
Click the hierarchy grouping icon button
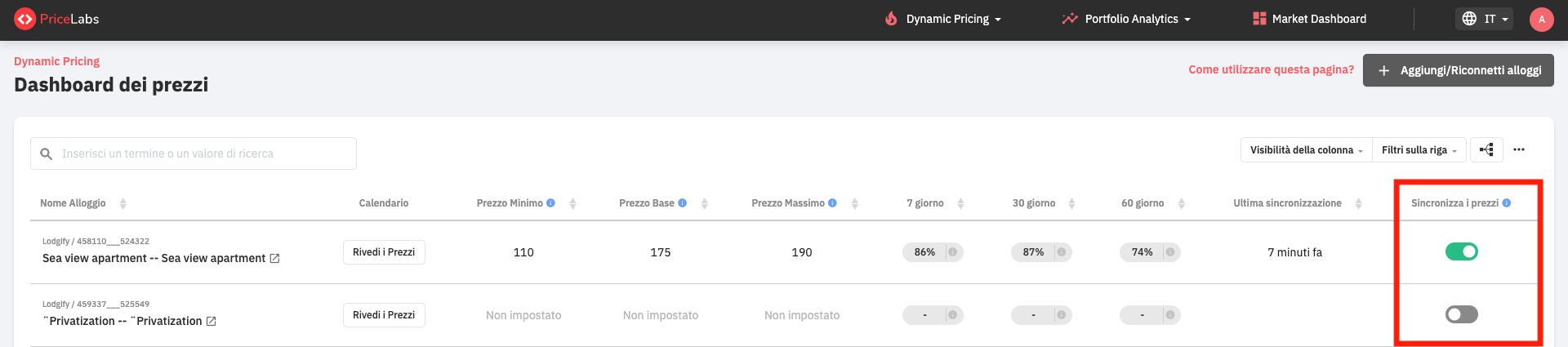tap(1487, 150)
